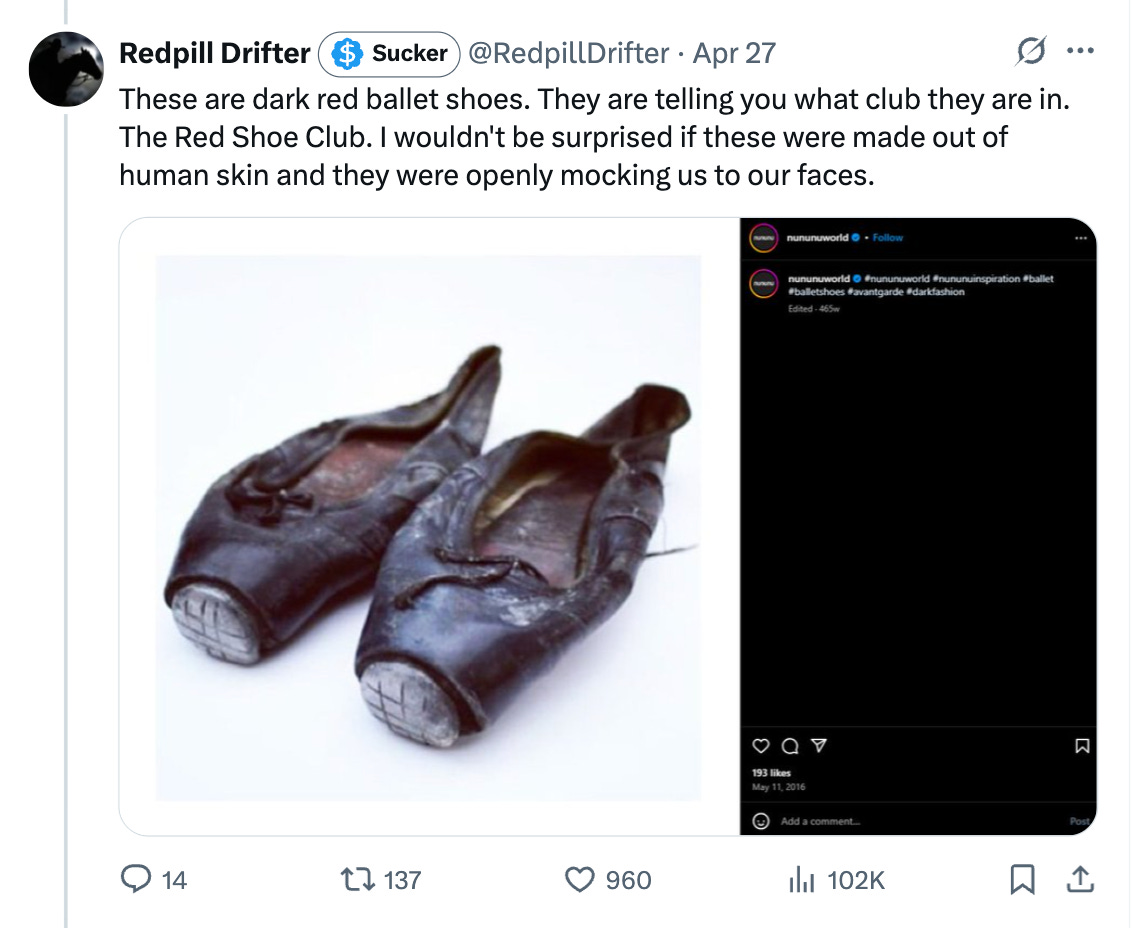Open the Instagram post's ellipsis menu

tap(1081, 238)
